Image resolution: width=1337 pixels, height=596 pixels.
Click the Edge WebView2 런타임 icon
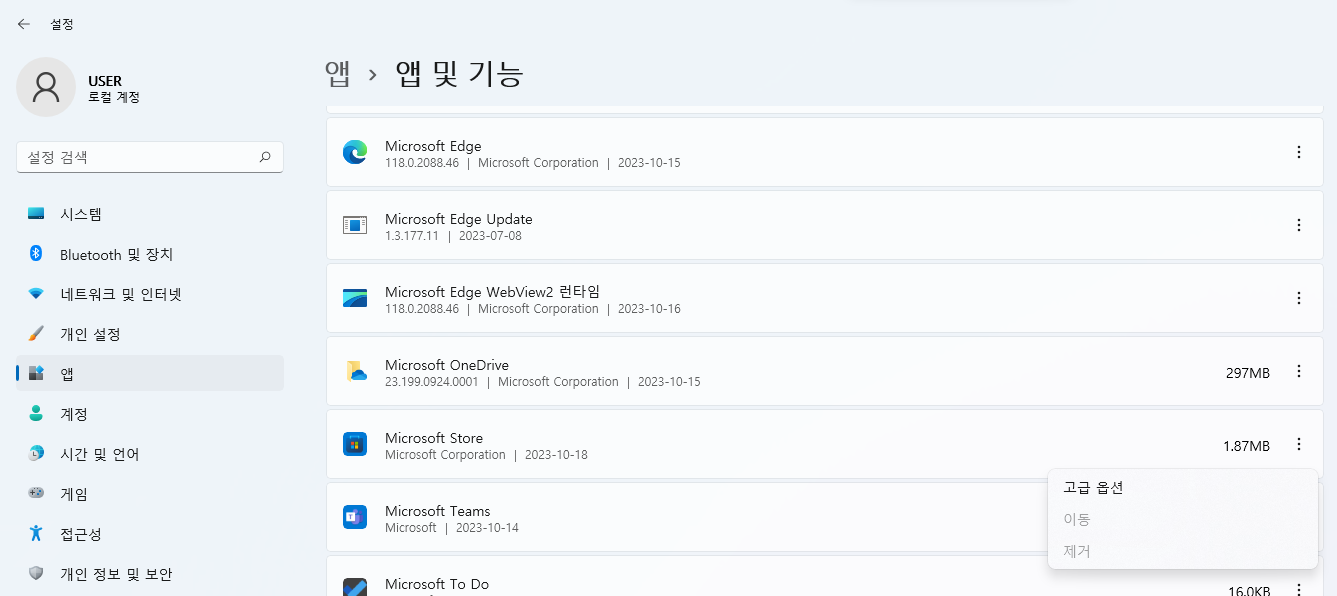pyautogui.click(x=355, y=298)
